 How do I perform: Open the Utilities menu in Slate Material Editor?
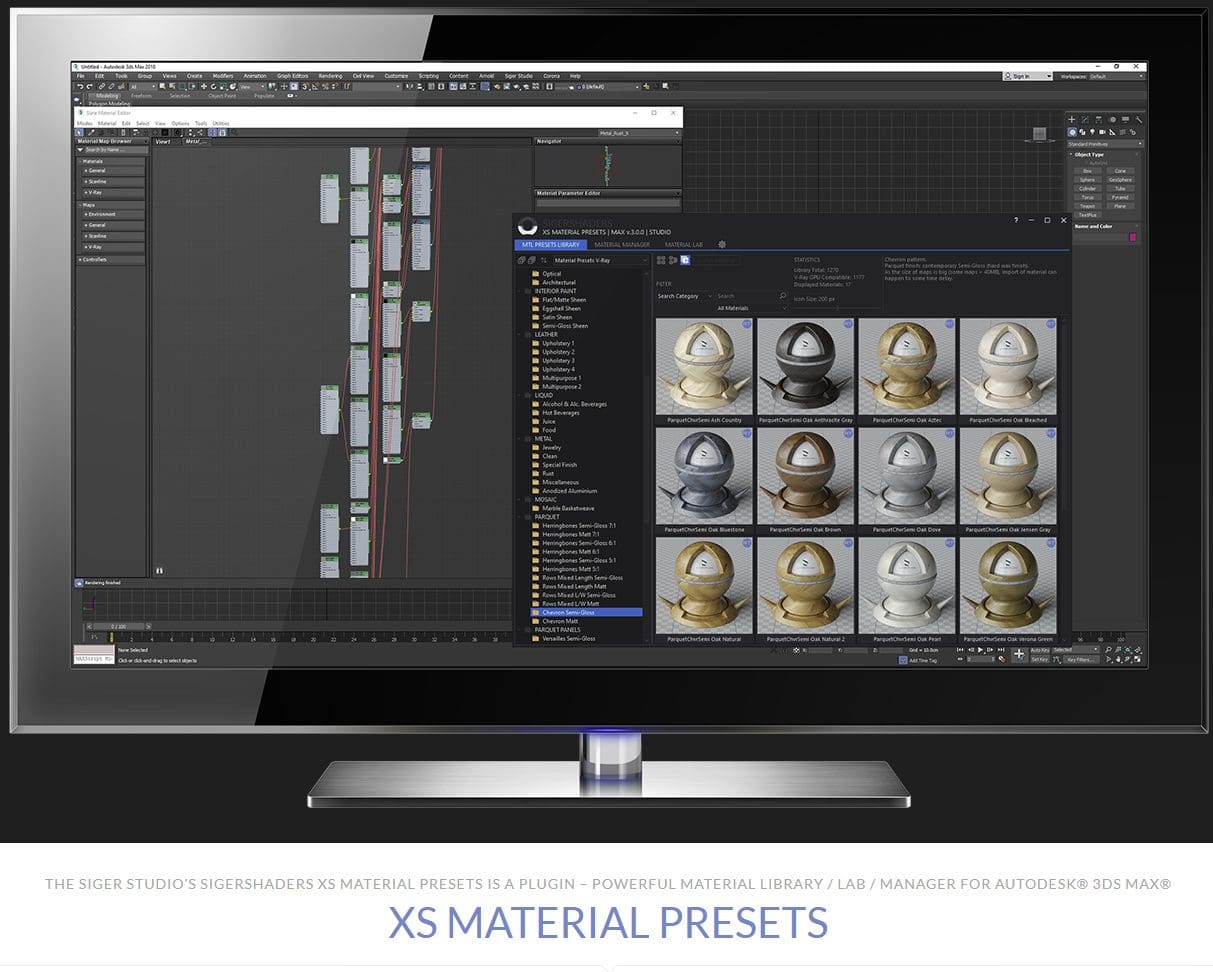tap(221, 123)
